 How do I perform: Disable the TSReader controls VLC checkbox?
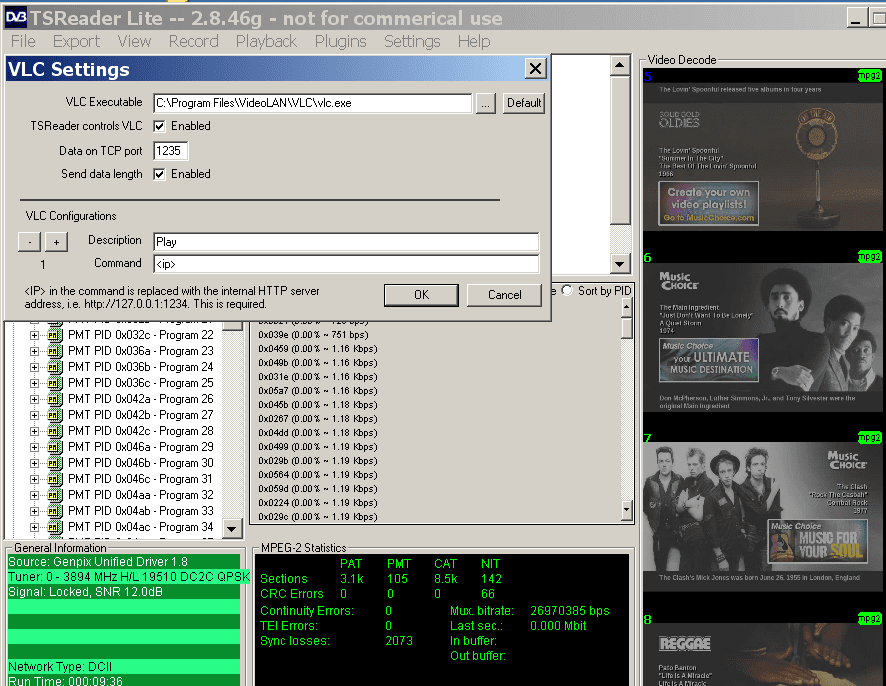pyautogui.click(x=159, y=126)
